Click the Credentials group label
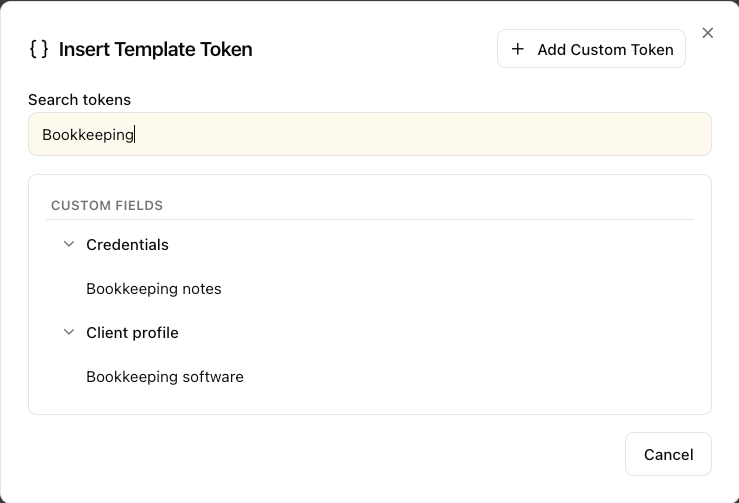The image size is (739, 503). tap(127, 245)
